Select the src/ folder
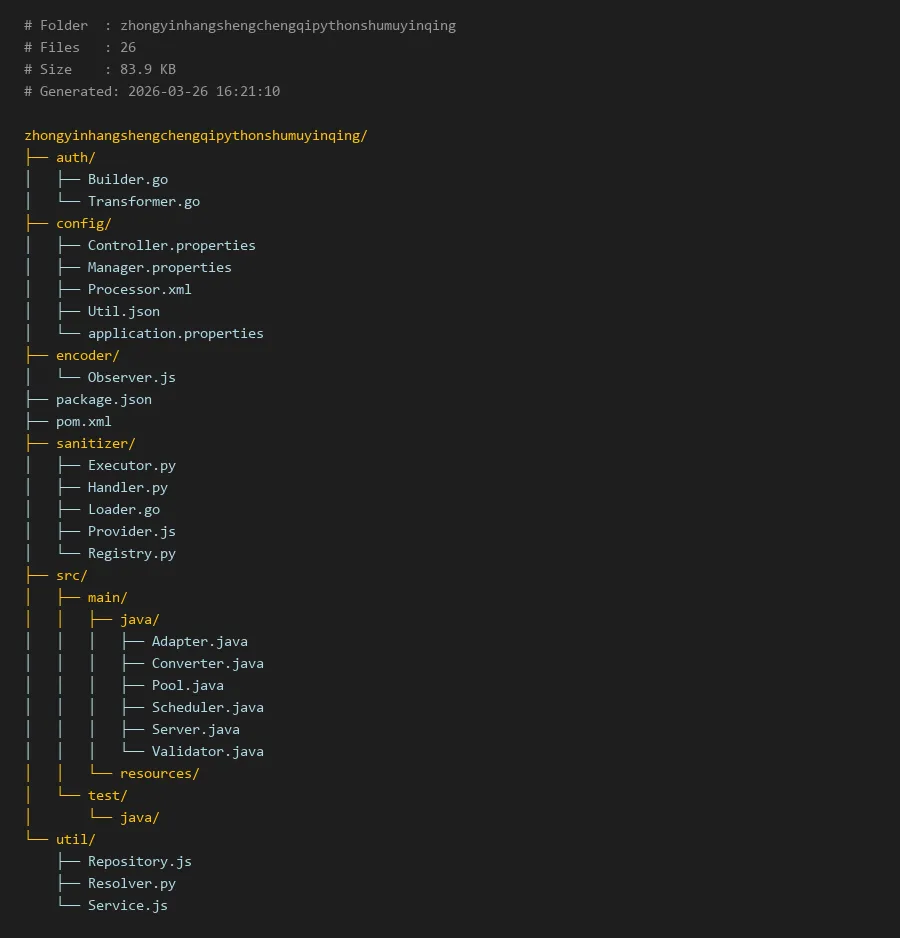The image size is (900, 938). [71, 575]
